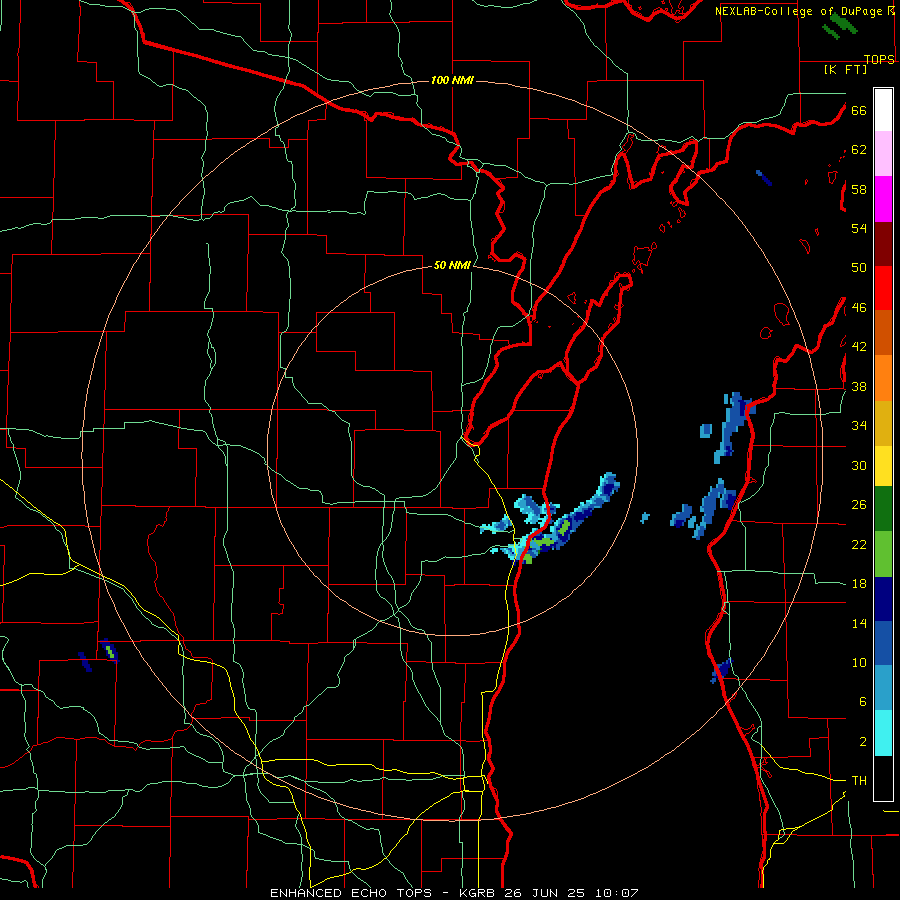Click the '10' legend value
This screenshot has height=900, width=900.
(859, 663)
